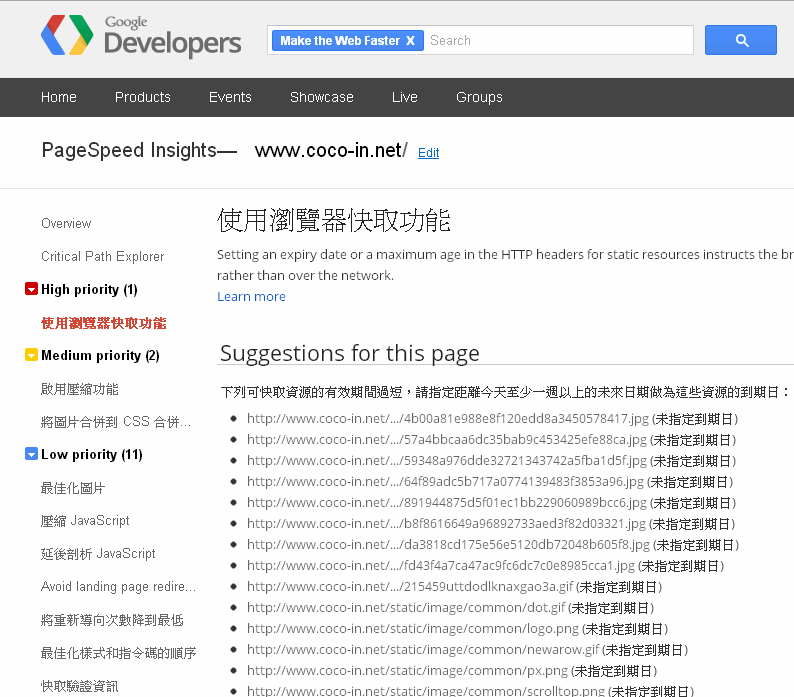The height and width of the screenshot is (697, 794).
Task: Select 將重新導向次數降到最低 in the sidebar
Action: tap(112, 620)
